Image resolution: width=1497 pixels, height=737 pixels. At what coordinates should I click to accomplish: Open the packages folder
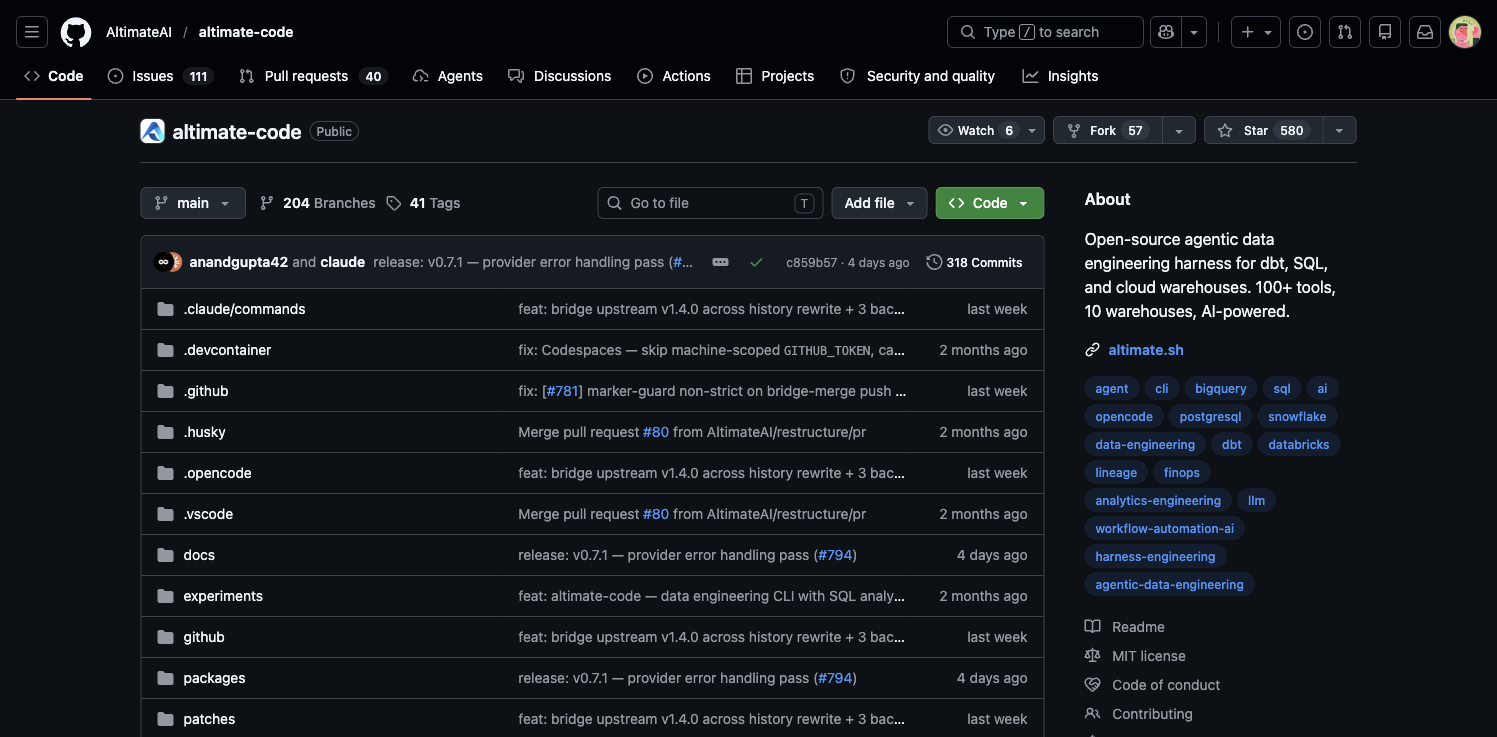tap(214, 678)
